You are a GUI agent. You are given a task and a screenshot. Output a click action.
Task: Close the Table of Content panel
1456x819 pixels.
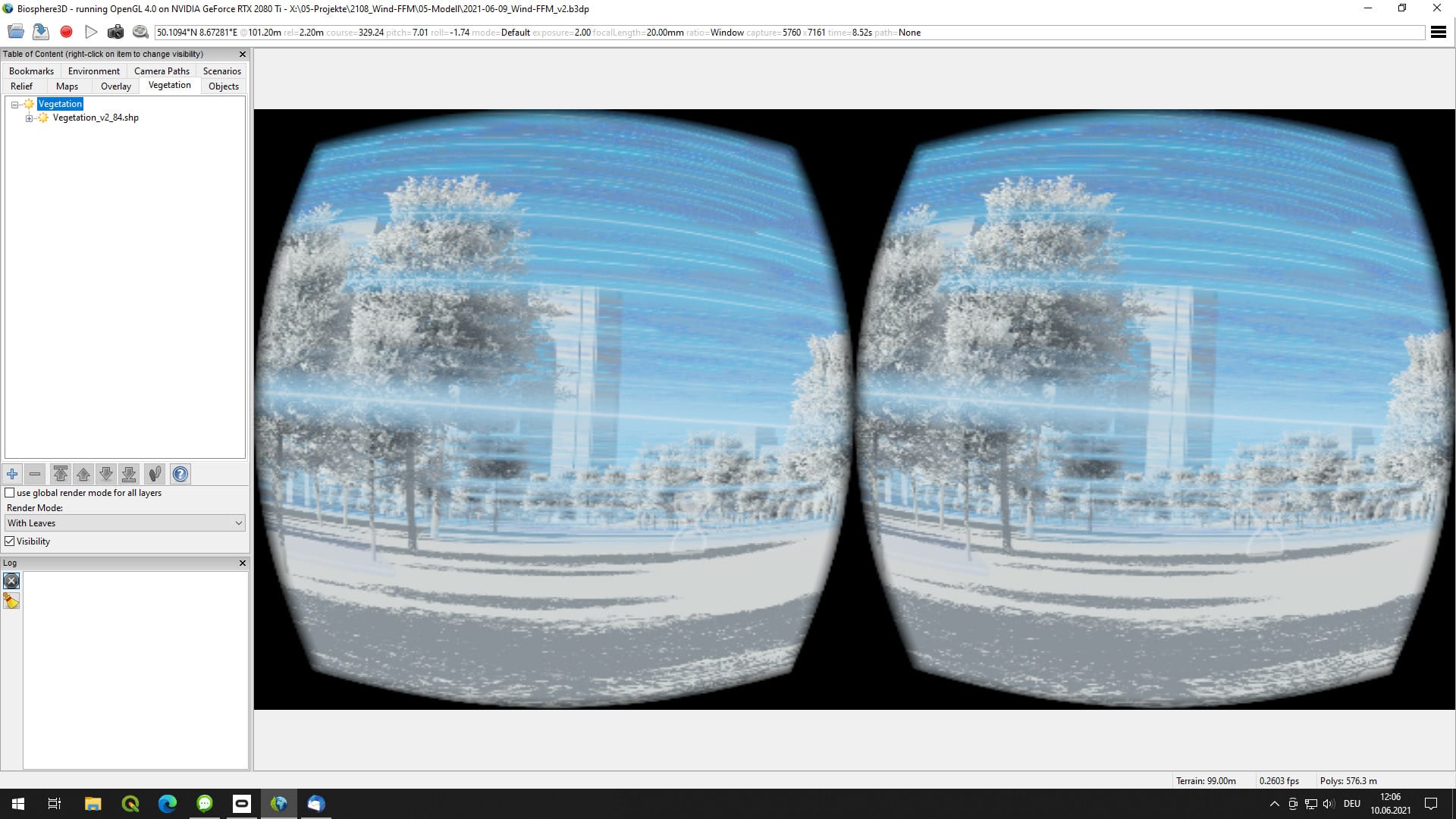(243, 55)
